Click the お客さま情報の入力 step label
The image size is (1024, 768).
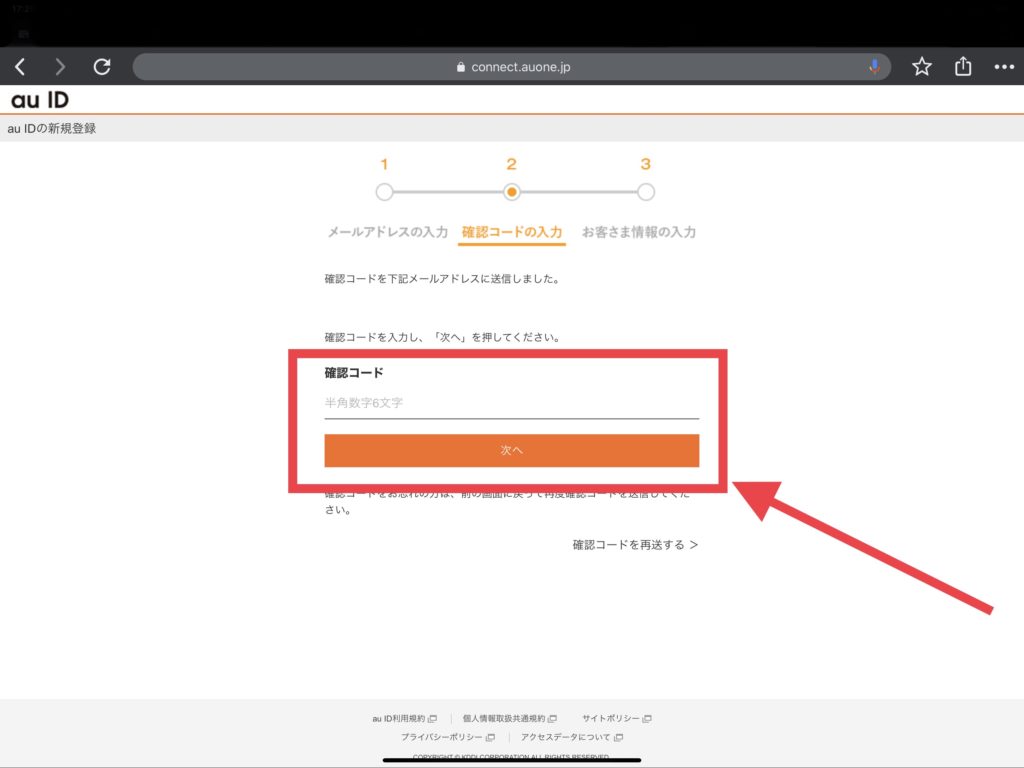click(x=639, y=232)
